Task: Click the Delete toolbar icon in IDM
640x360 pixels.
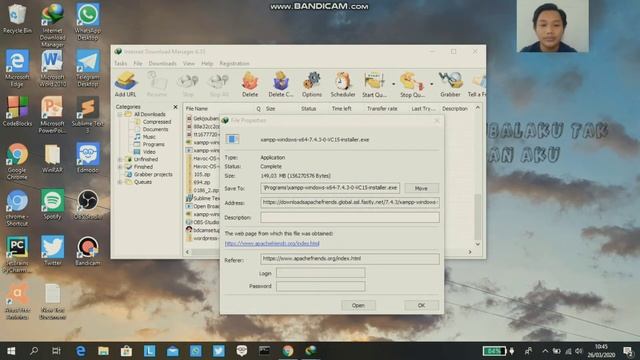Action: (x=250, y=84)
